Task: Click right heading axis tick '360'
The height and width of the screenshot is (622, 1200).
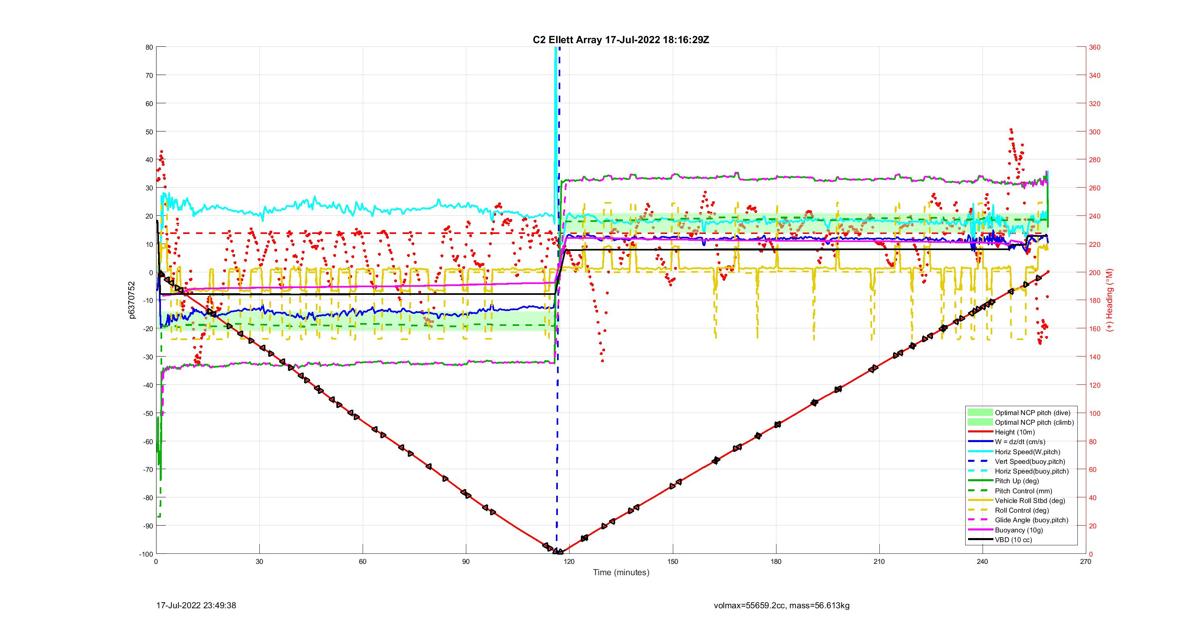Action: pos(1096,47)
